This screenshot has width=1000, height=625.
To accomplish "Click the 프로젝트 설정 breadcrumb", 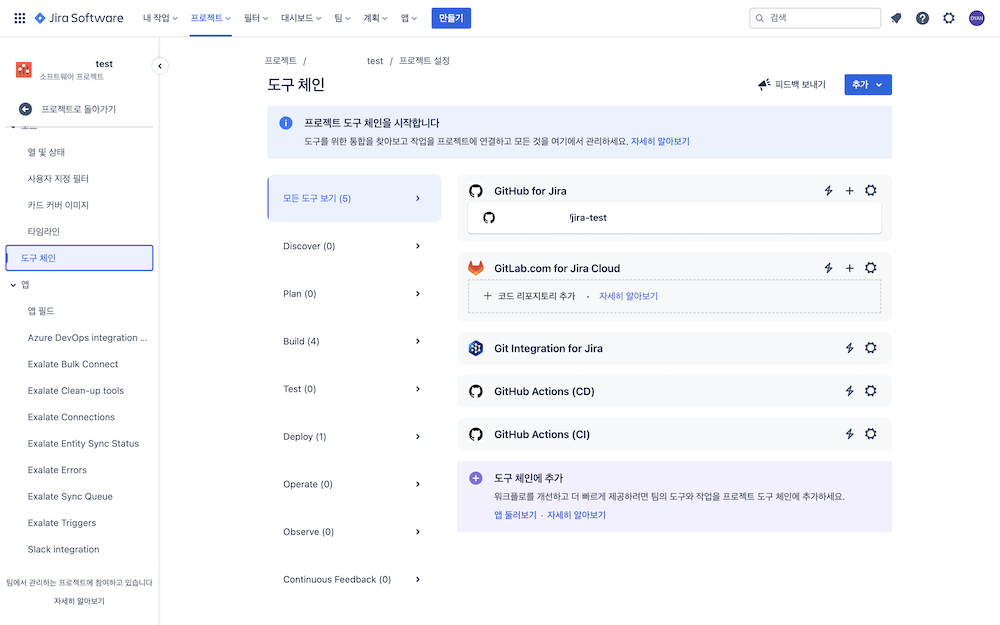I will tap(424, 61).
